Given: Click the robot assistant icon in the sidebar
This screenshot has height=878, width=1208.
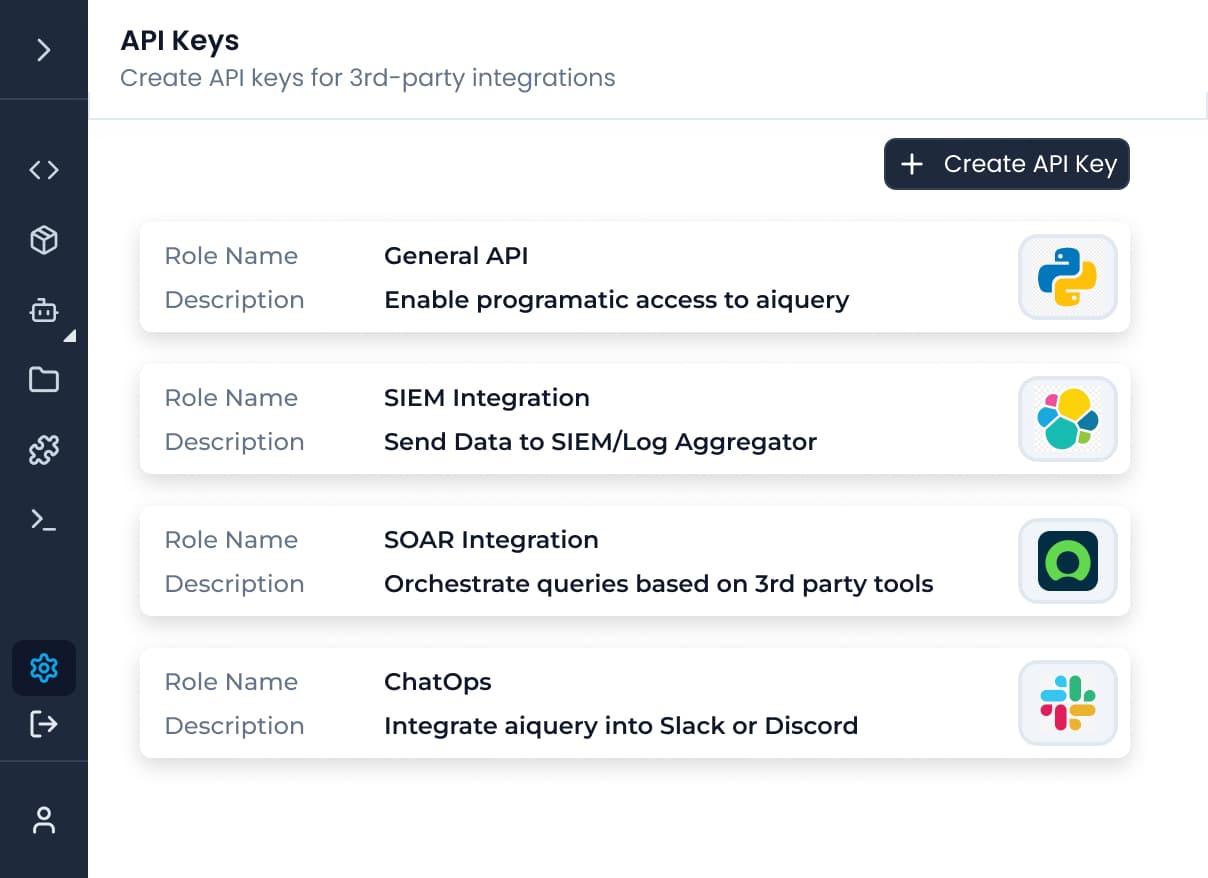Looking at the screenshot, I should (x=44, y=310).
